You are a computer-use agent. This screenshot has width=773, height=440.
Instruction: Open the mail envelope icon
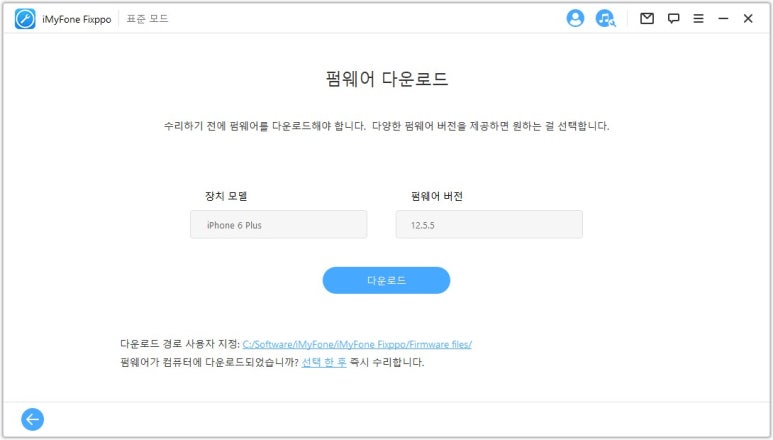[x=647, y=19]
